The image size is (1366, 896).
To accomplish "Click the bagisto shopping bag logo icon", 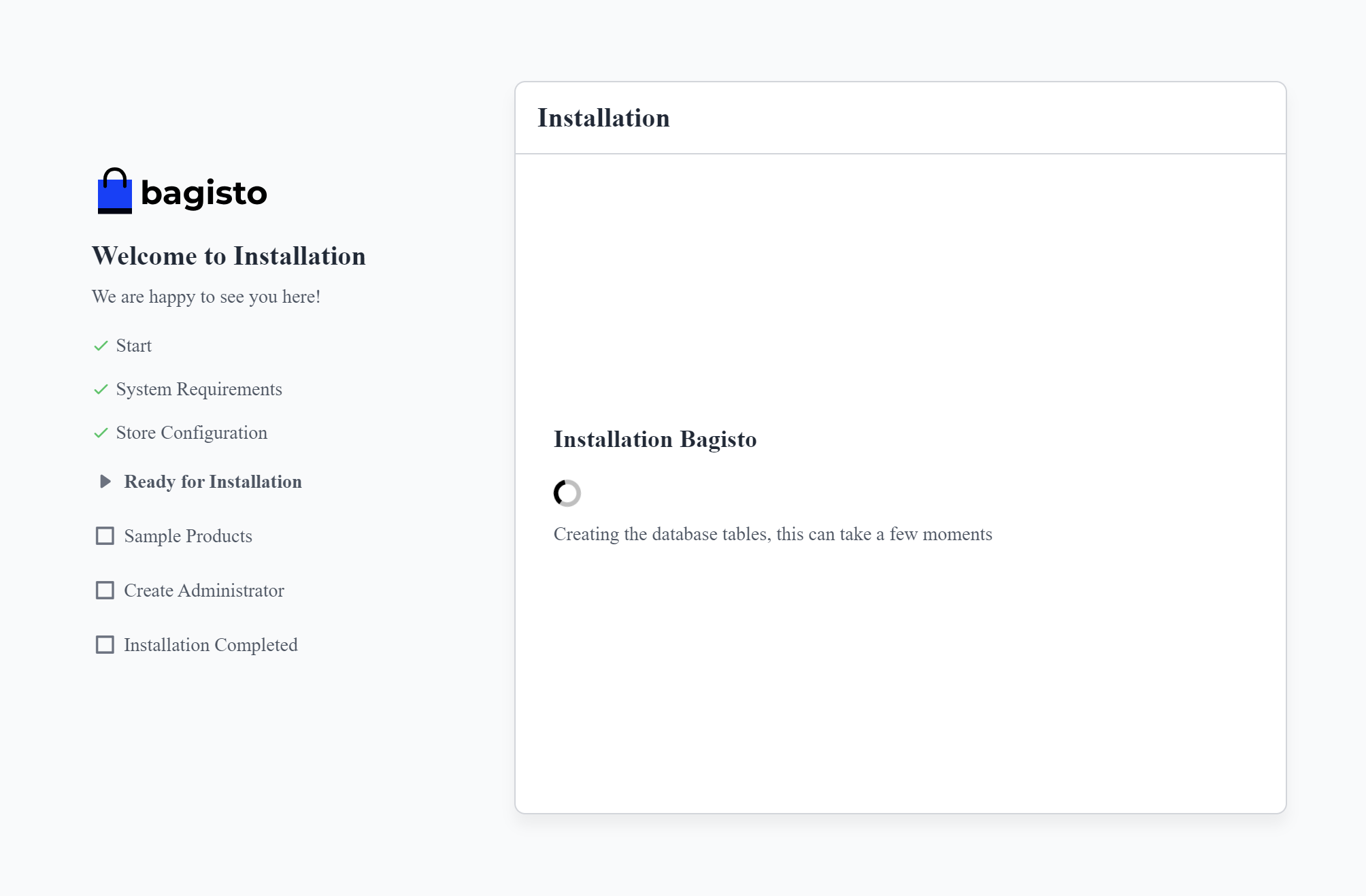I will pos(114,191).
